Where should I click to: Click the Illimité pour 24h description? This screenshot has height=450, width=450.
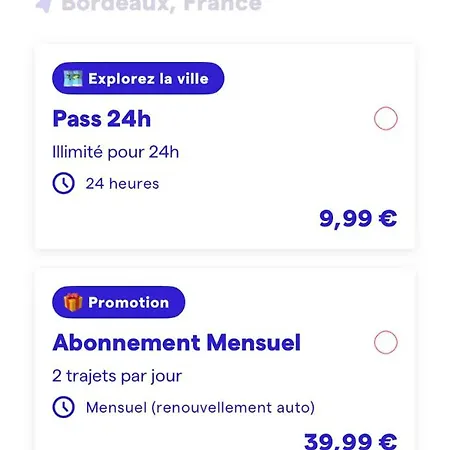116,152
